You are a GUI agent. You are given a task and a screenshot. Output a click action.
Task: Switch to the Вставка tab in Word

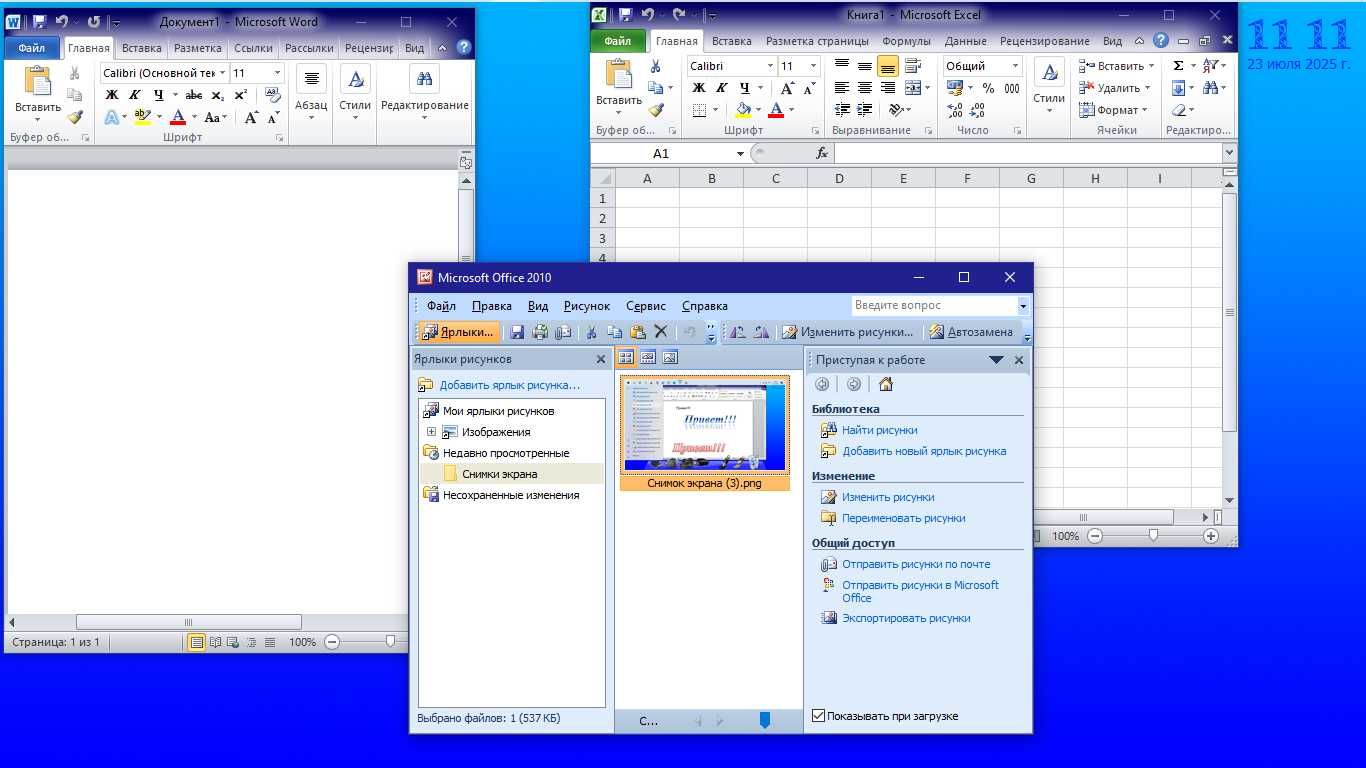coord(141,48)
